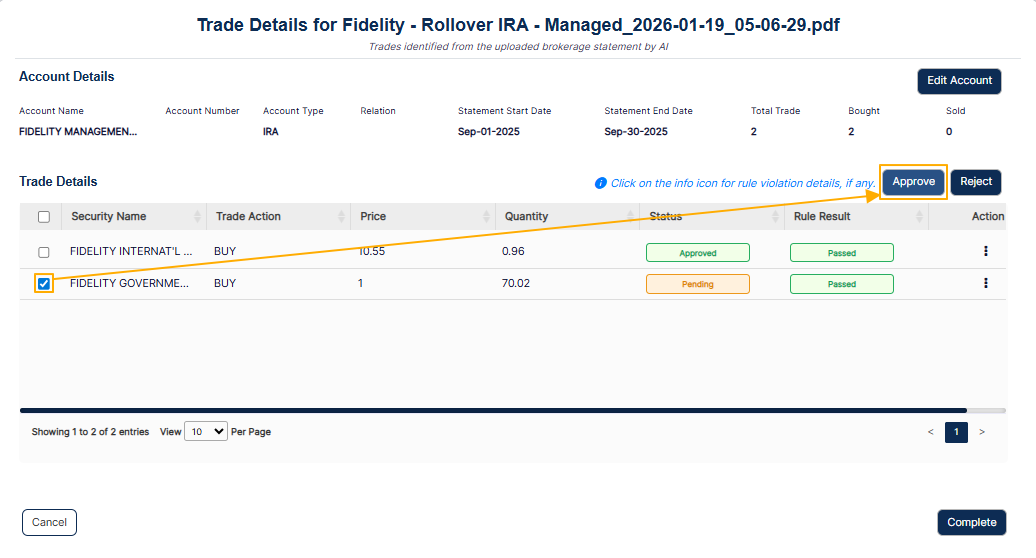Click statement end date Sep-30-2025
1036x558 pixels.
coord(636,131)
